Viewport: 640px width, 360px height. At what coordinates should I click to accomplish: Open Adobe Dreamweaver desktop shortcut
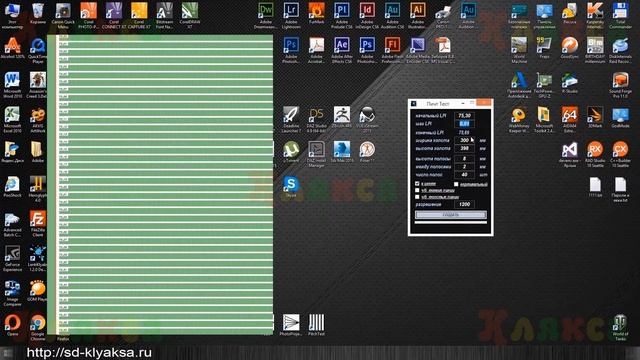click(x=266, y=16)
